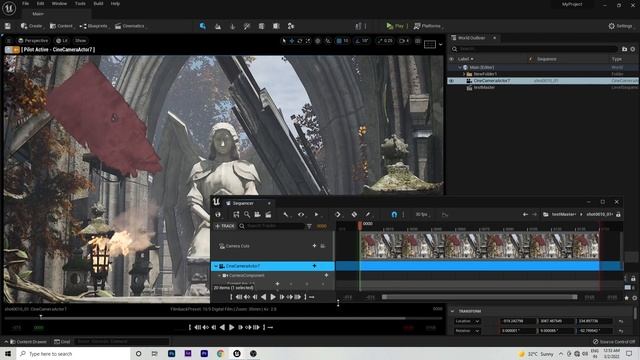This screenshot has width=640, height=360.
Task: Play the sequence in Sequencer transport
Action: pos(273,297)
